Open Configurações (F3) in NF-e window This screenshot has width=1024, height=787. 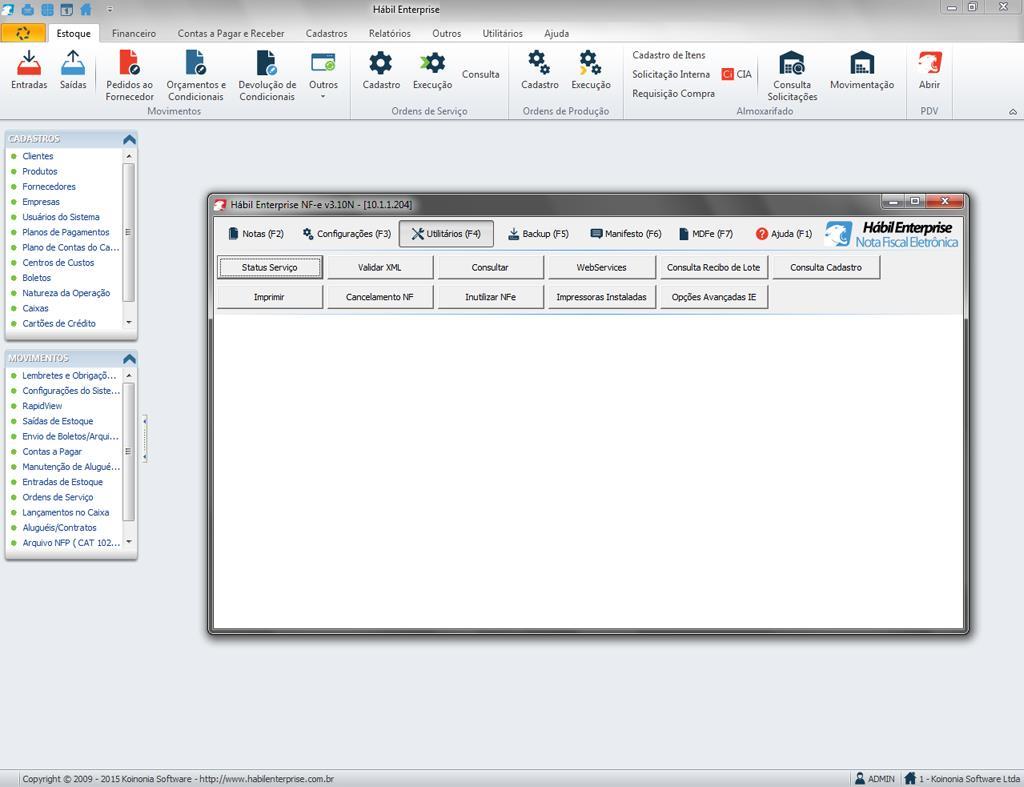pyautogui.click(x=346, y=234)
